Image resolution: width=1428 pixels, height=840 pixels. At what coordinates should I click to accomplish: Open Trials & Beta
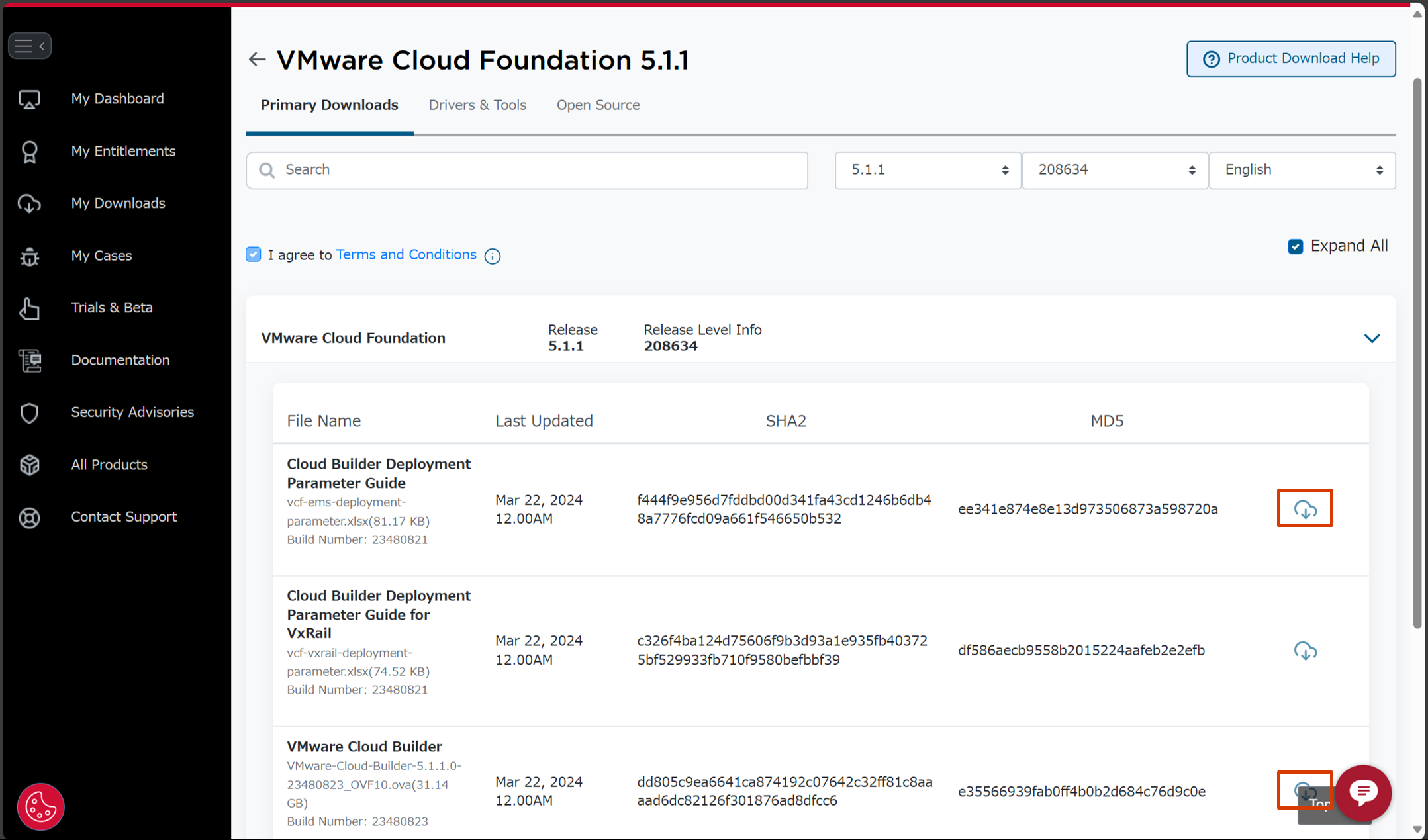pos(112,308)
